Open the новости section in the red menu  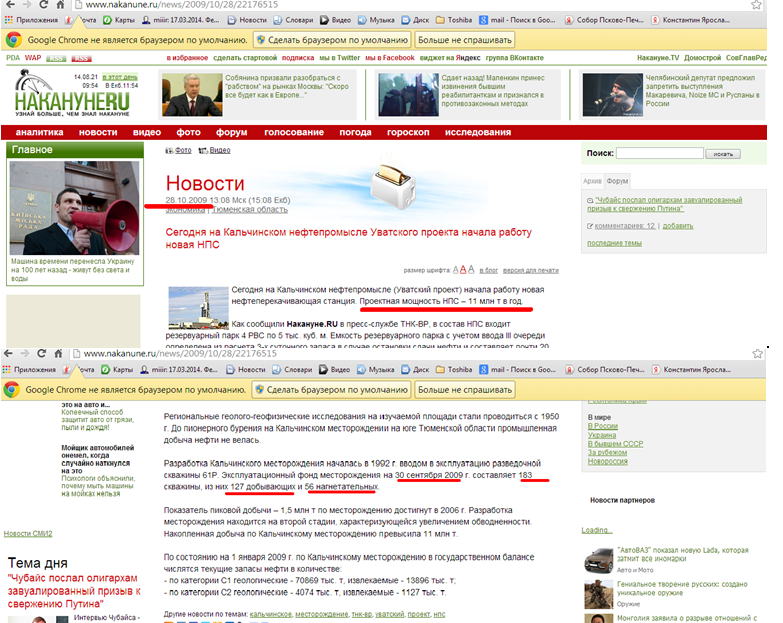[x=98, y=132]
